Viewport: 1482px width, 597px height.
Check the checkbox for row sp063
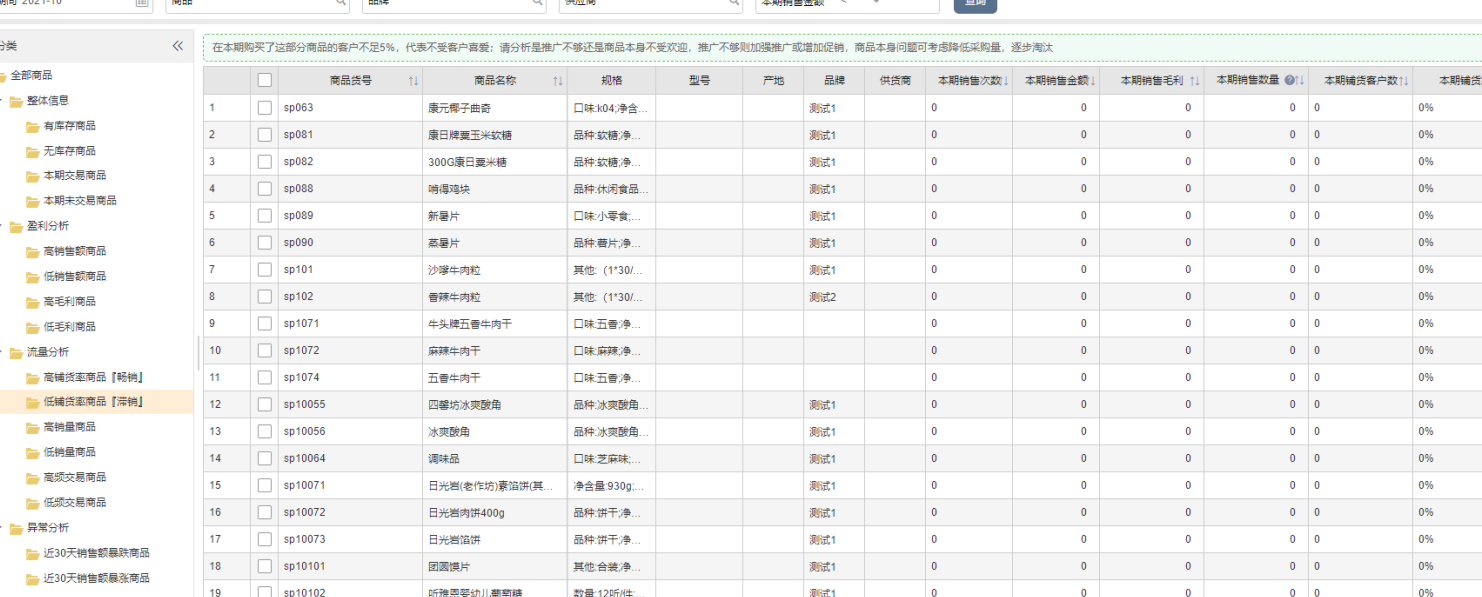tap(262, 107)
